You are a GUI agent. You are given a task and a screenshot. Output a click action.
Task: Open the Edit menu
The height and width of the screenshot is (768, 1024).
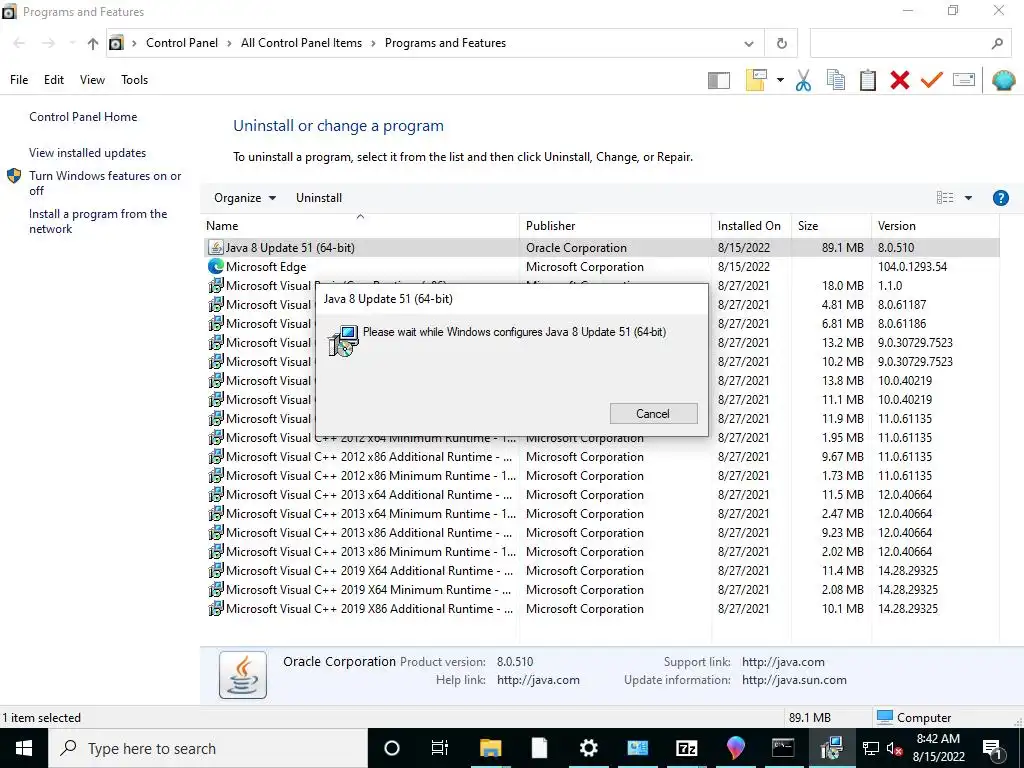click(x=54, y=80)
